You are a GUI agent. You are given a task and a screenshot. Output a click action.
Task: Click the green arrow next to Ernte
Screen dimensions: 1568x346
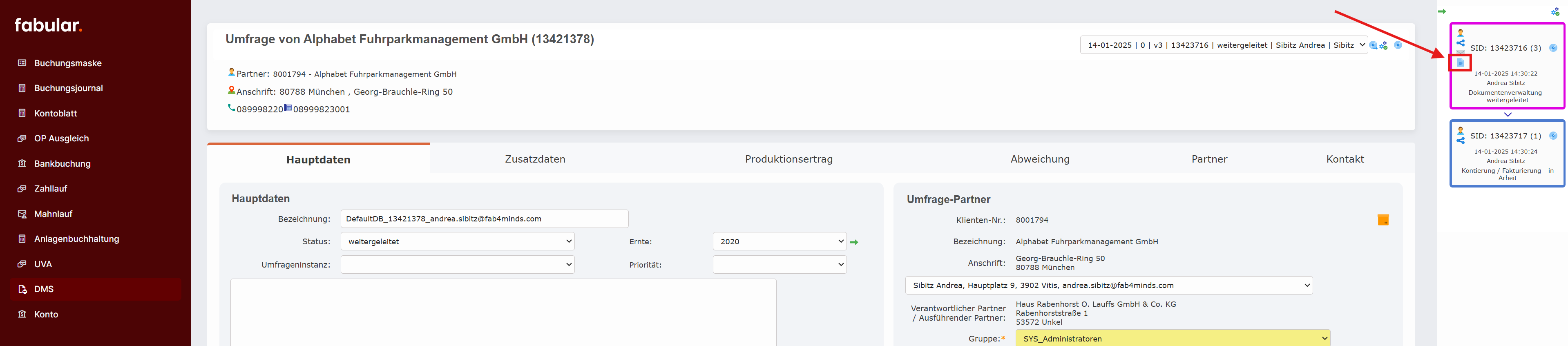[854, 242]
